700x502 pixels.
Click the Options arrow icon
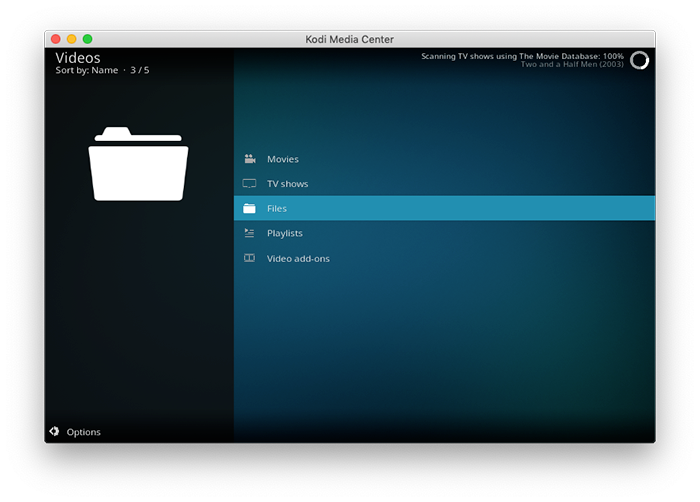click(55, 432)
